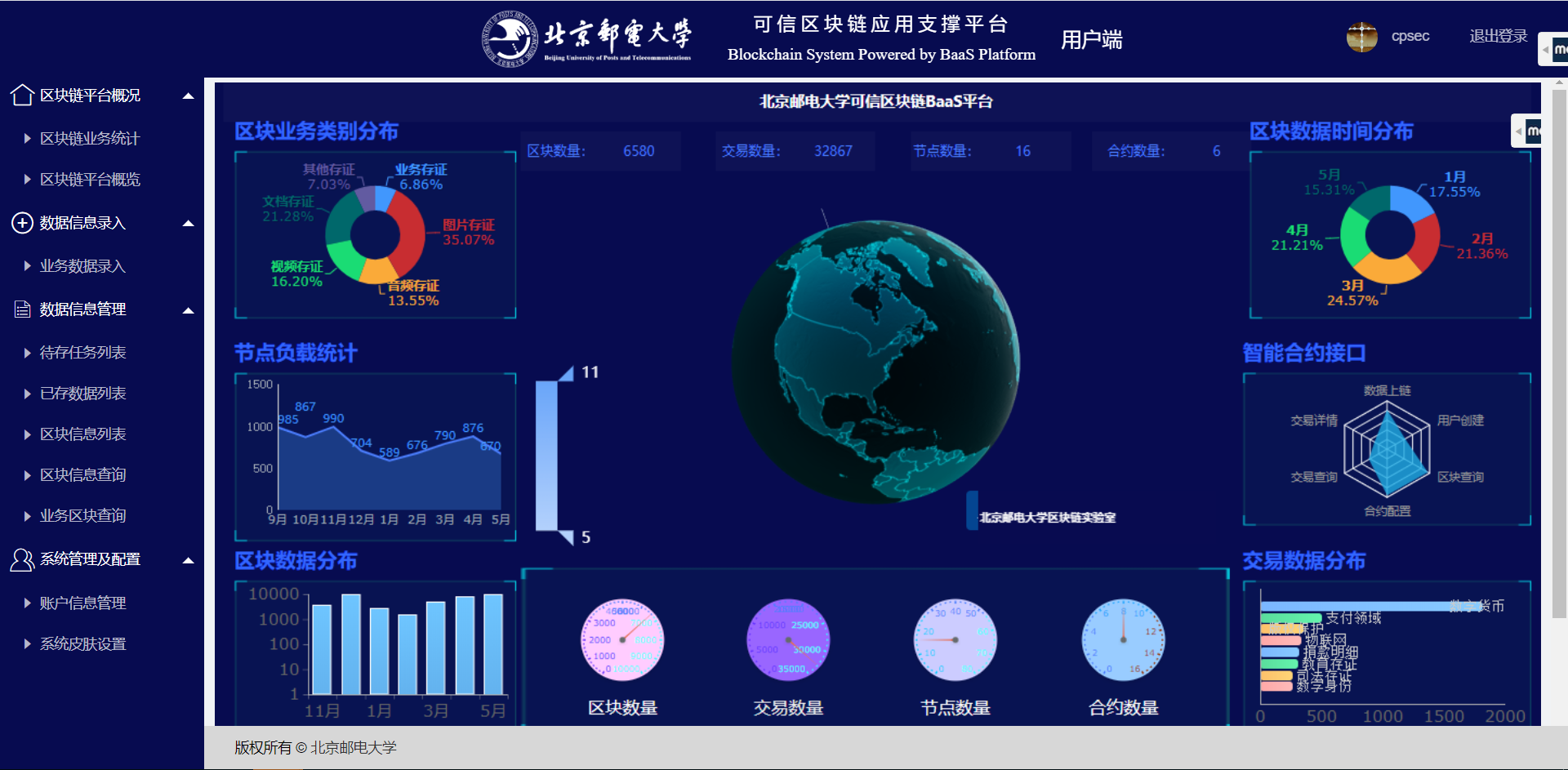The image size is (1568, 770).
Task: Click the 数字货币 longest bar in 交易数据分布
Action: [x=1372, y=606]
